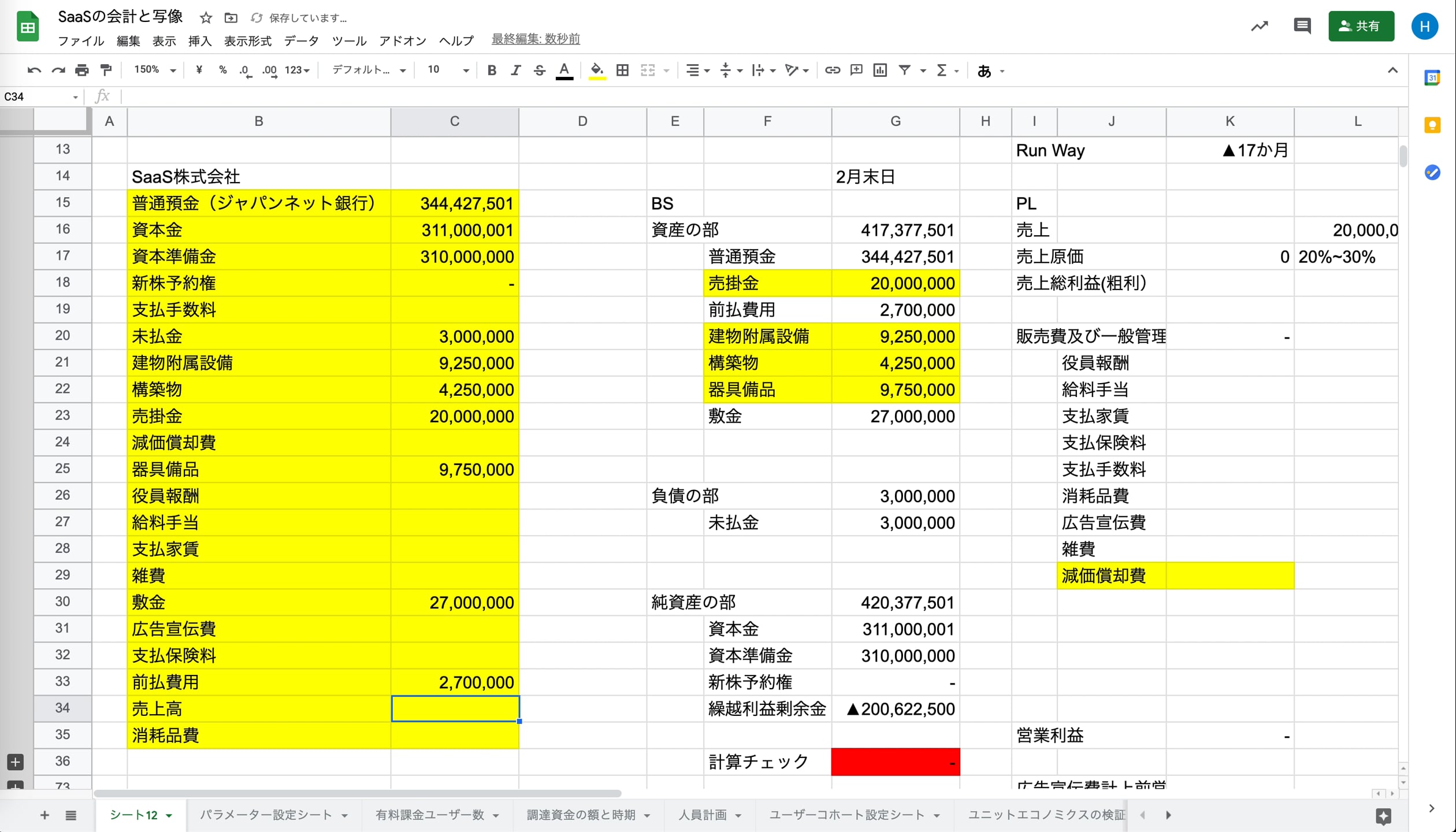Select the paint format roller icon
Screen dimensions: 1456x832
pos(106,70)
